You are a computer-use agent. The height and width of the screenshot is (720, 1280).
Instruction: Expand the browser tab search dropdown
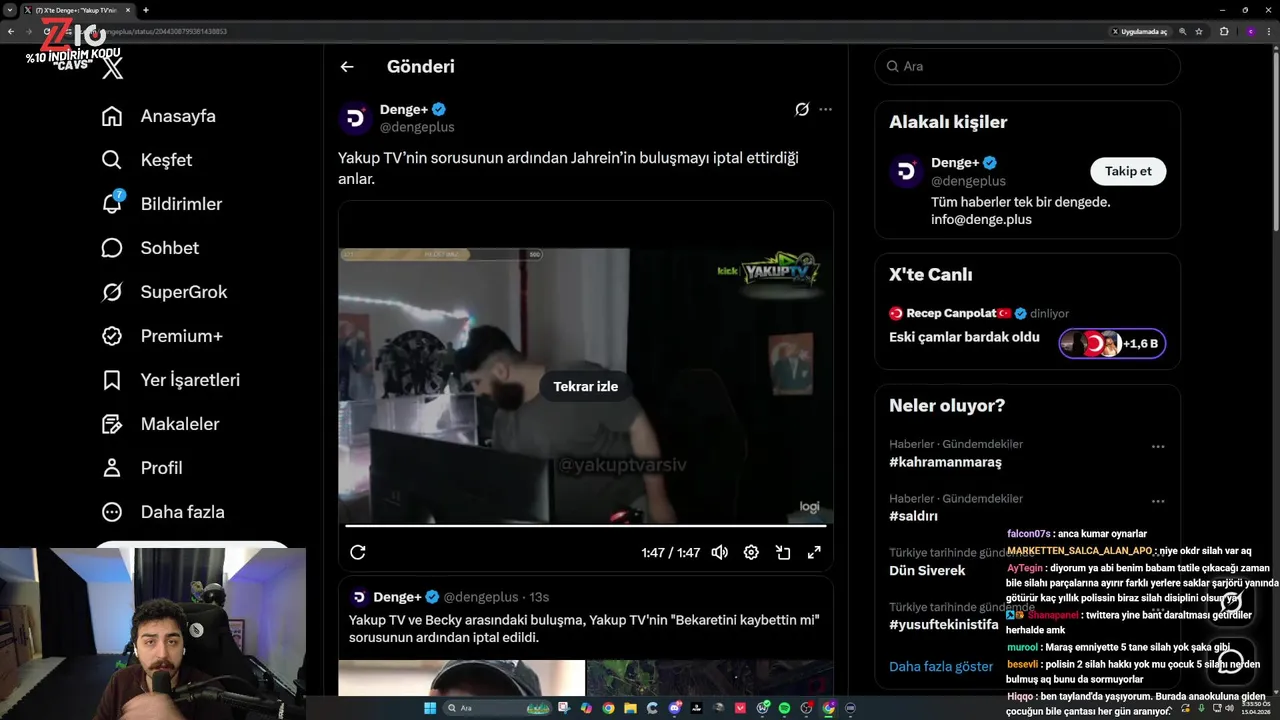9,10
